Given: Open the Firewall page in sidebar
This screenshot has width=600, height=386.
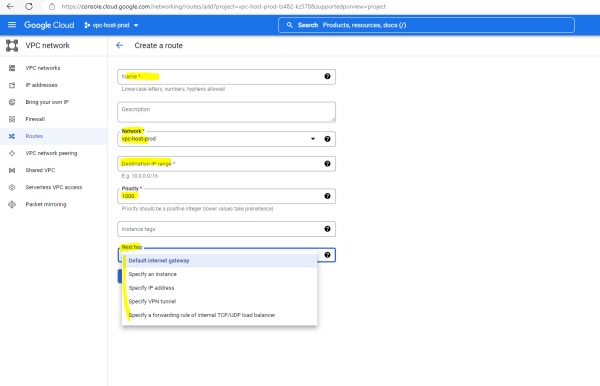Looking at the screenshot, I should 54,119.
